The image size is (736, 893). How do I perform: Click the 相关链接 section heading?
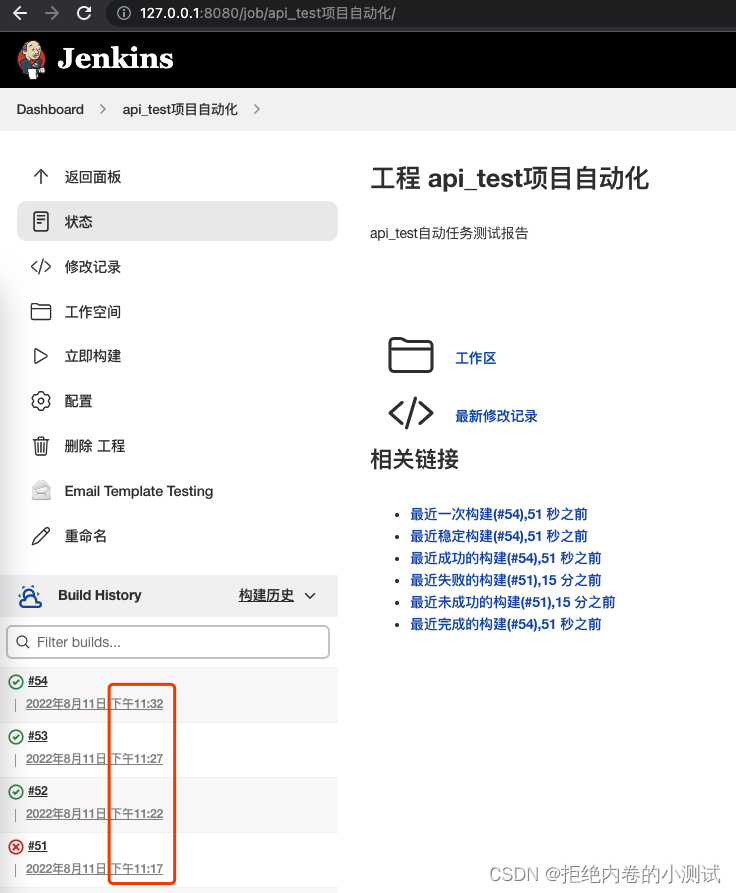(x=415, y=459)
